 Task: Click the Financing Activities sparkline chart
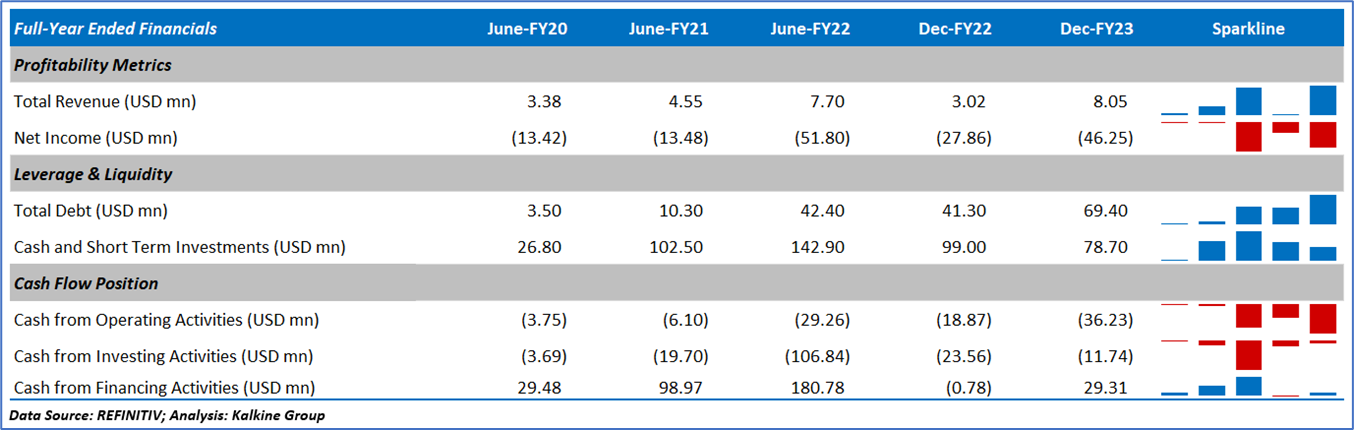click(x=1248, y=386)
